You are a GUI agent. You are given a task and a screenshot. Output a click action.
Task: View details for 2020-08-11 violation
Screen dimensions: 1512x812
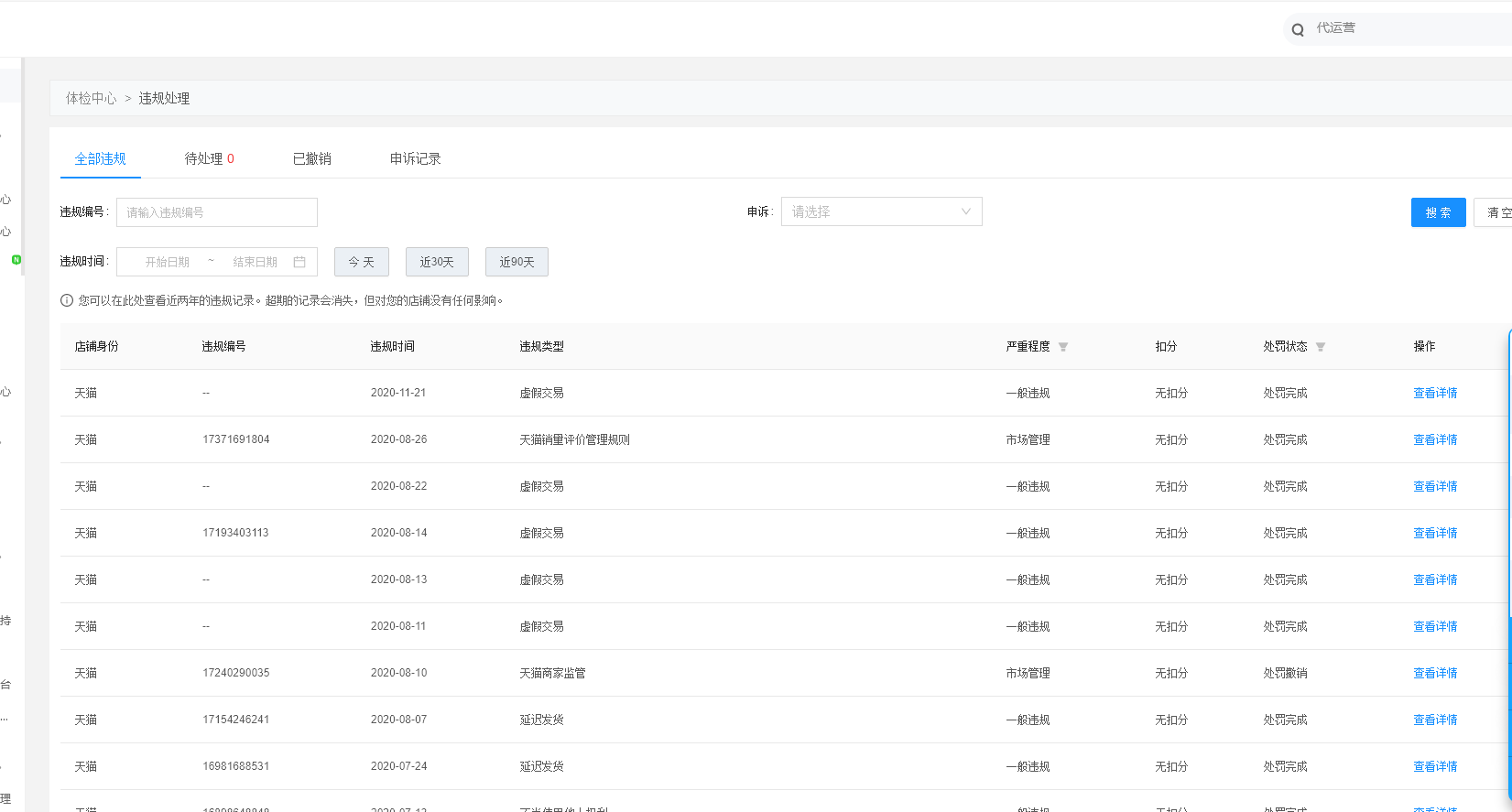pyautogui.click(x=1435, y=626)
